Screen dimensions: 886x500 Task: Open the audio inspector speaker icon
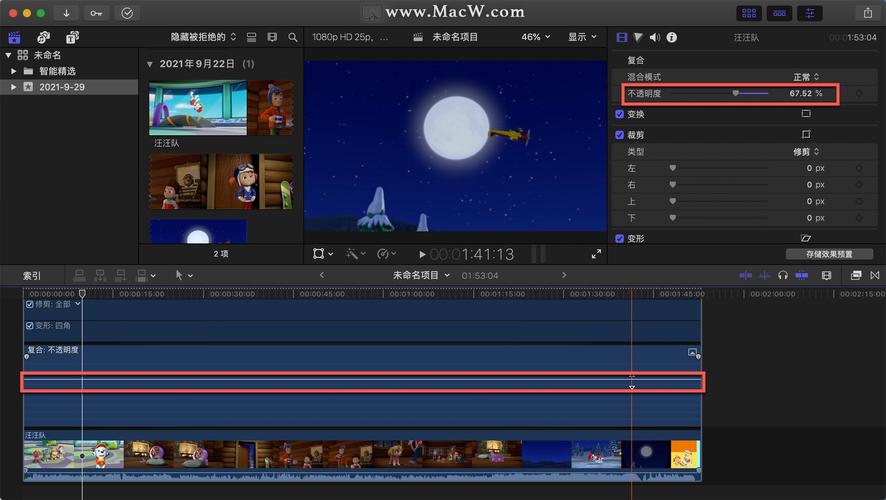click(655, 37)
